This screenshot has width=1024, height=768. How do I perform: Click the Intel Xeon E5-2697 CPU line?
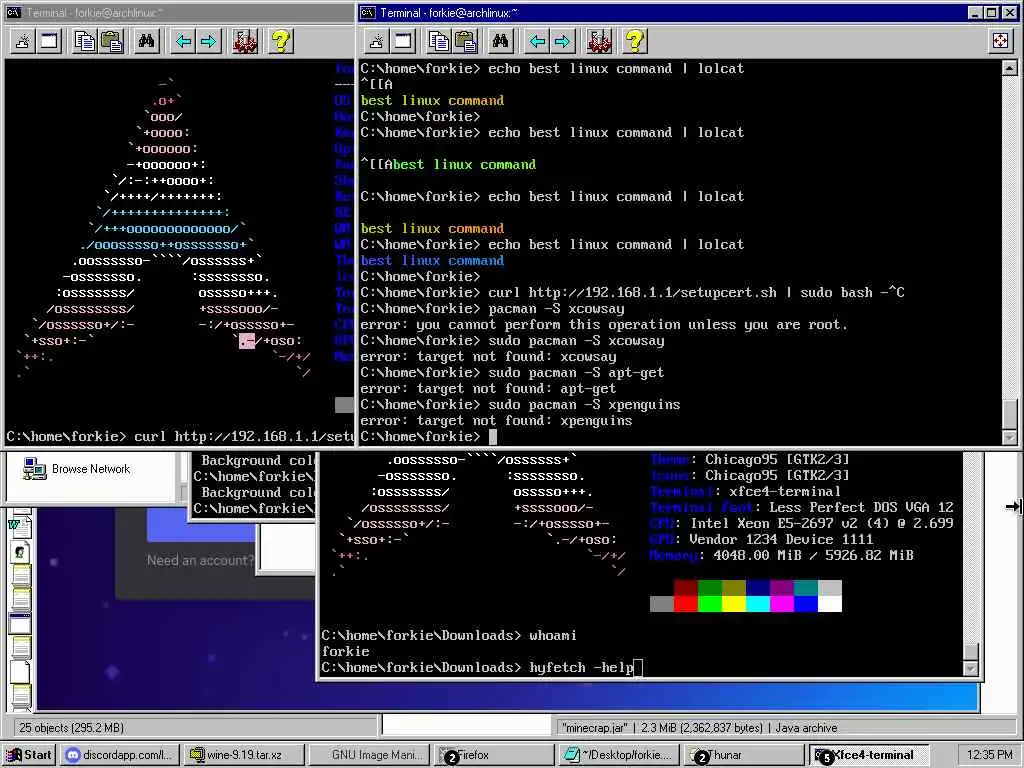tap(801, 523)
